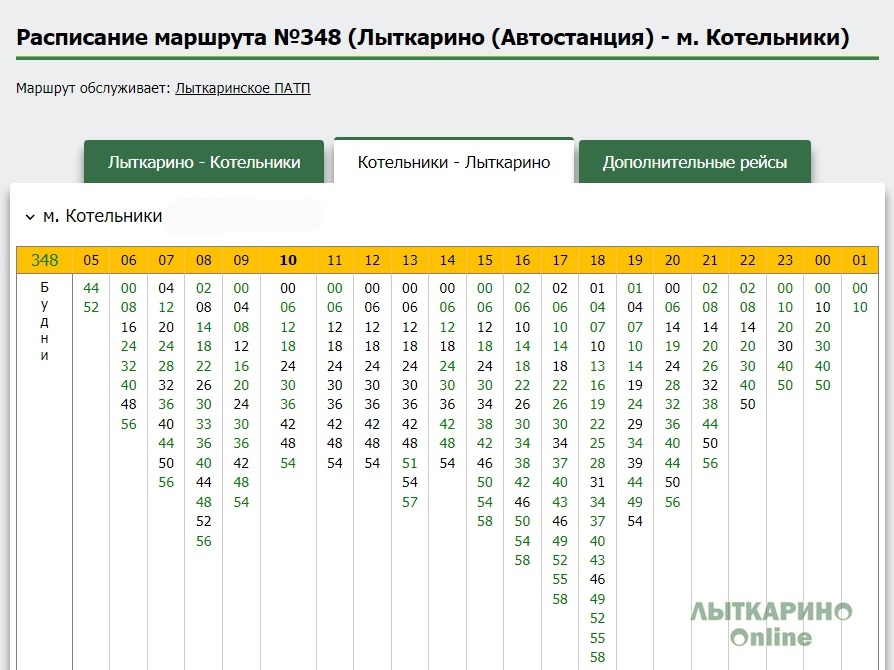Image resolution: width=894 pixels, height=670 pixels.
Task: Select the 23 hour column header
Action: 785,260
